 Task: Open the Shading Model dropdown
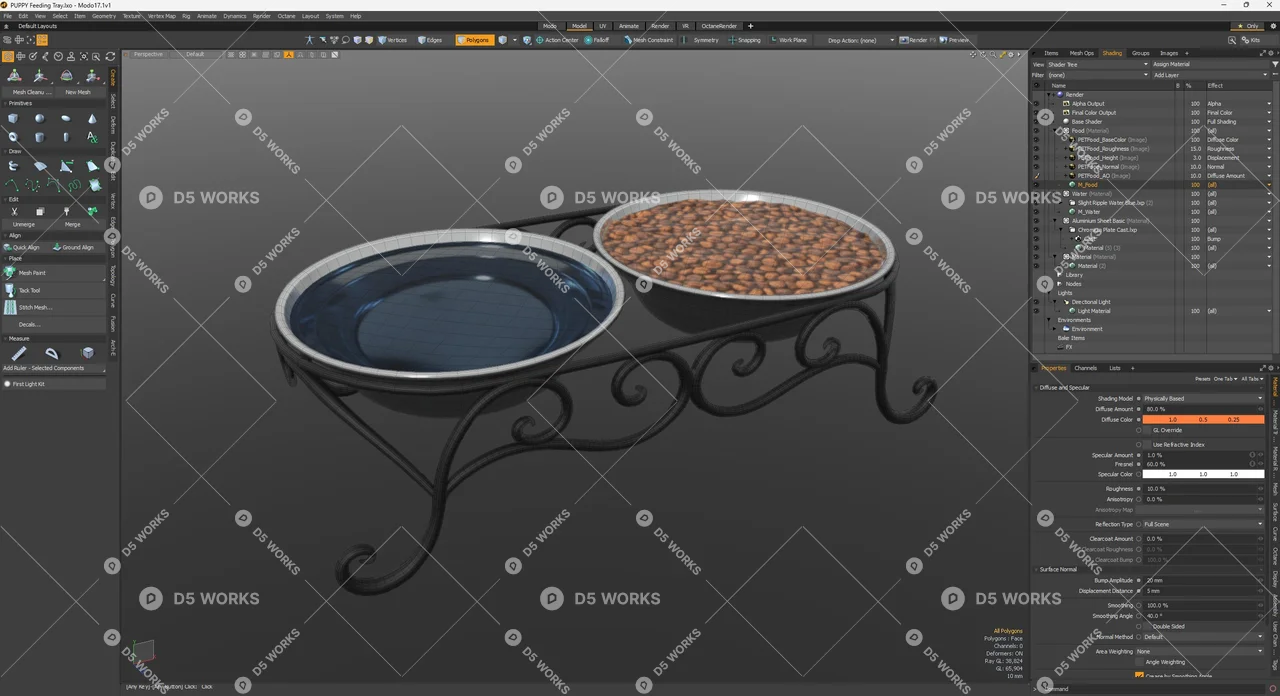click(1203, 398)
